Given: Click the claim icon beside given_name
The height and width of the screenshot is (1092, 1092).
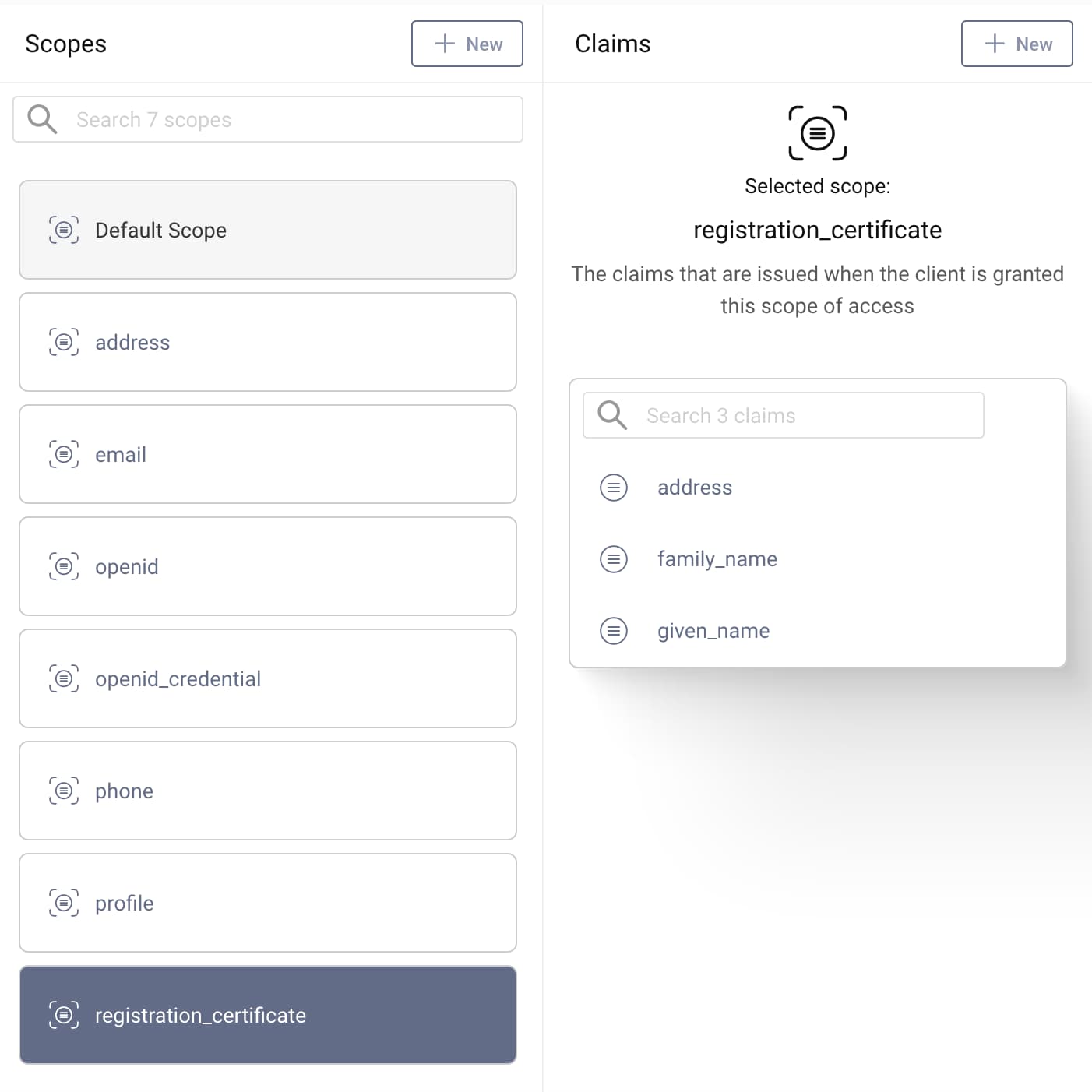Looking at the screenshot, I should click(x=614, y=630).
